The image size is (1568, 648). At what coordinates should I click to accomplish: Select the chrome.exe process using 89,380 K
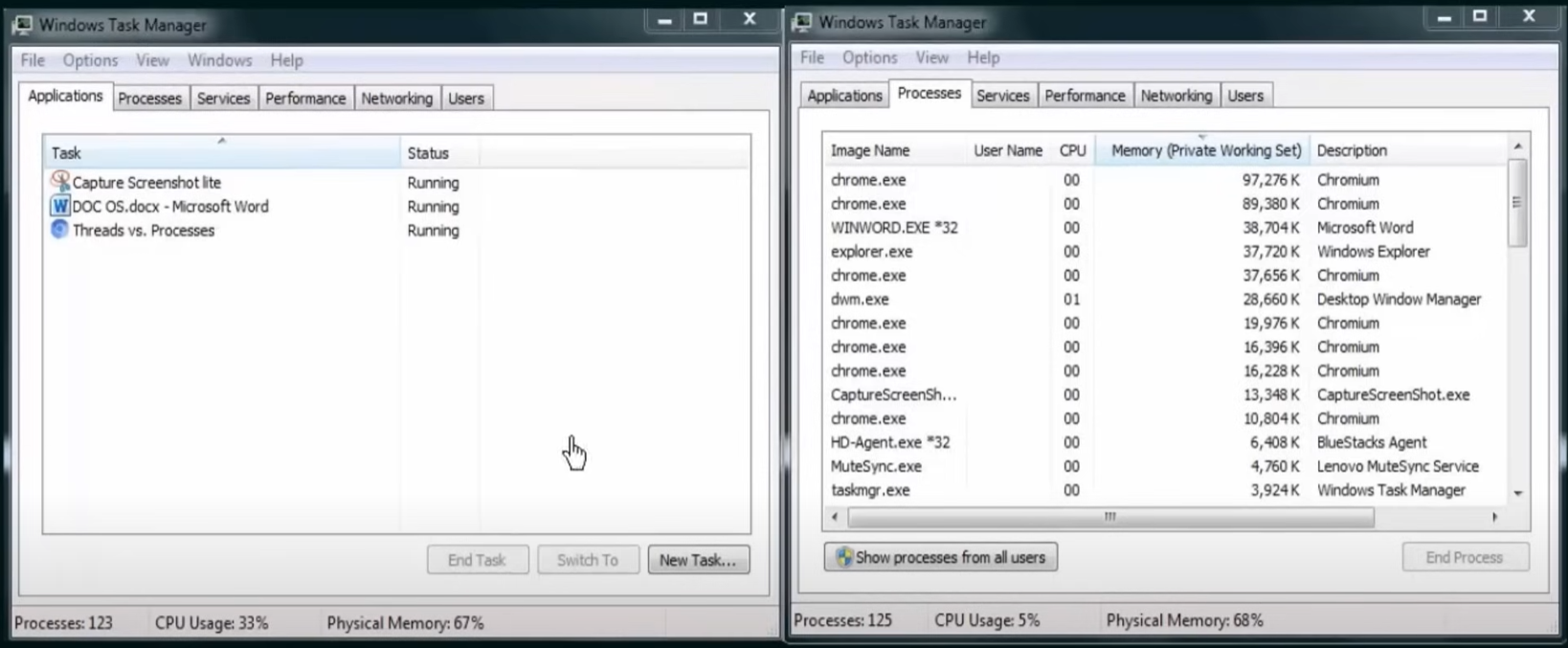1165,204
